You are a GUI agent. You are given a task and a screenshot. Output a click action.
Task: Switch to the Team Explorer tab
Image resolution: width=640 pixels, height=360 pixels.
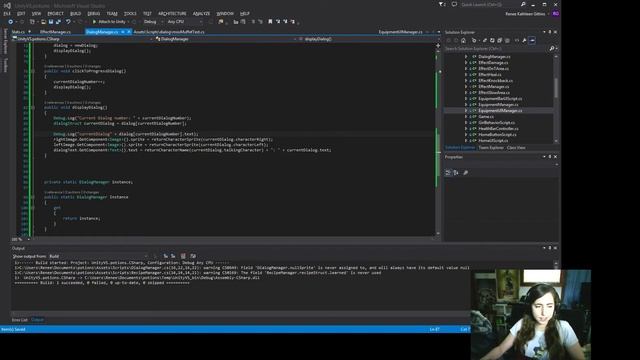[x=491, y=148]
